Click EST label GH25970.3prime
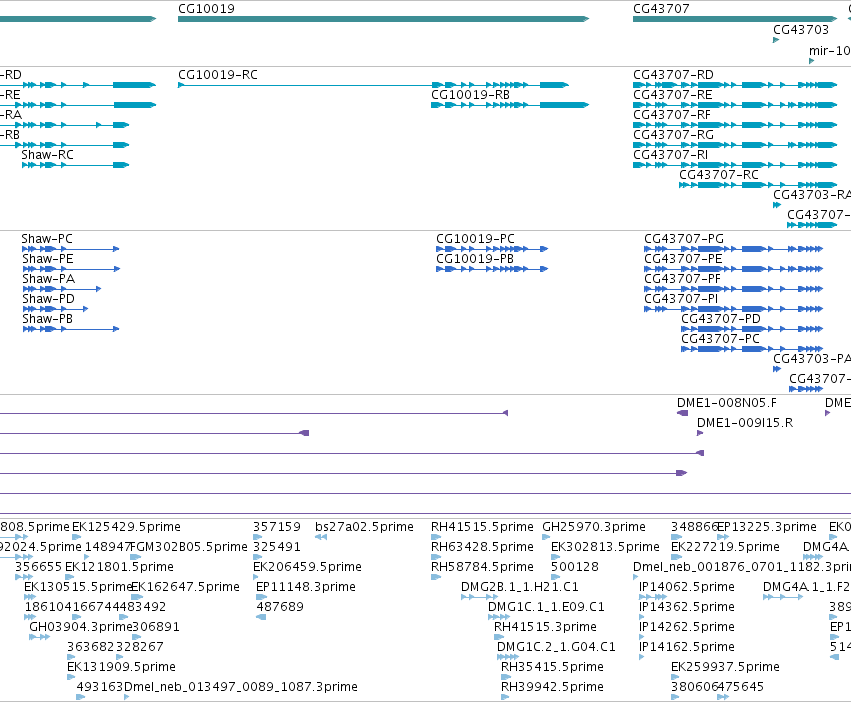The height and width of the screenshot is (702, 851). (594, 527)
